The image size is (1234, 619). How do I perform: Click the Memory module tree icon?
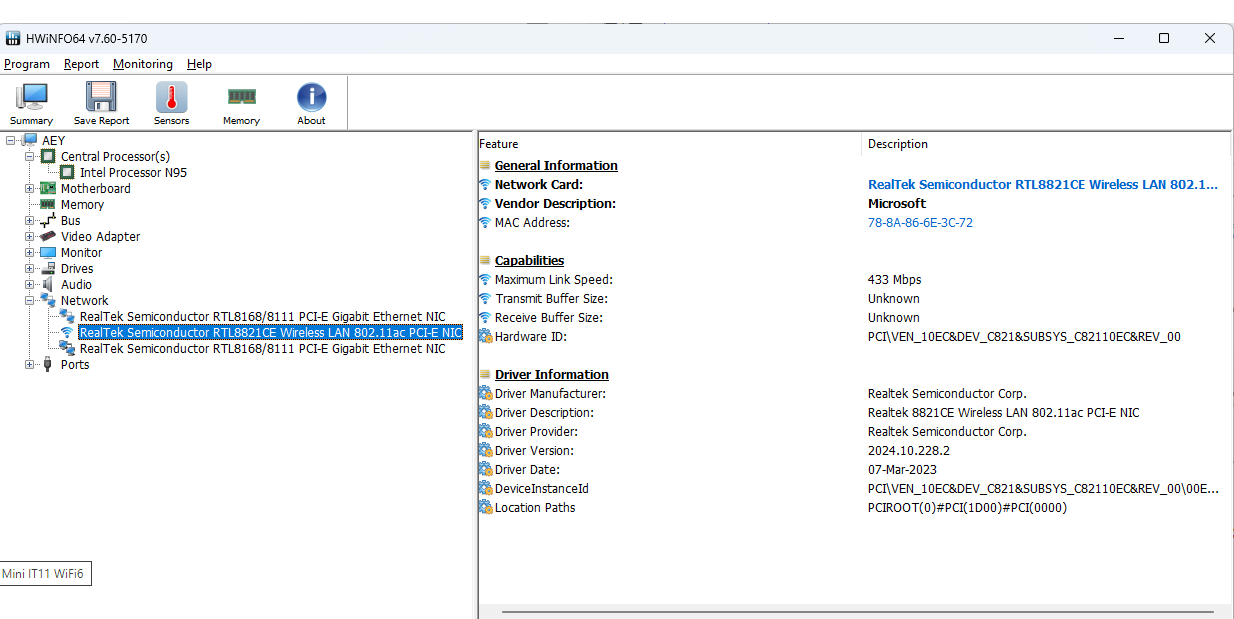point(48,204)
